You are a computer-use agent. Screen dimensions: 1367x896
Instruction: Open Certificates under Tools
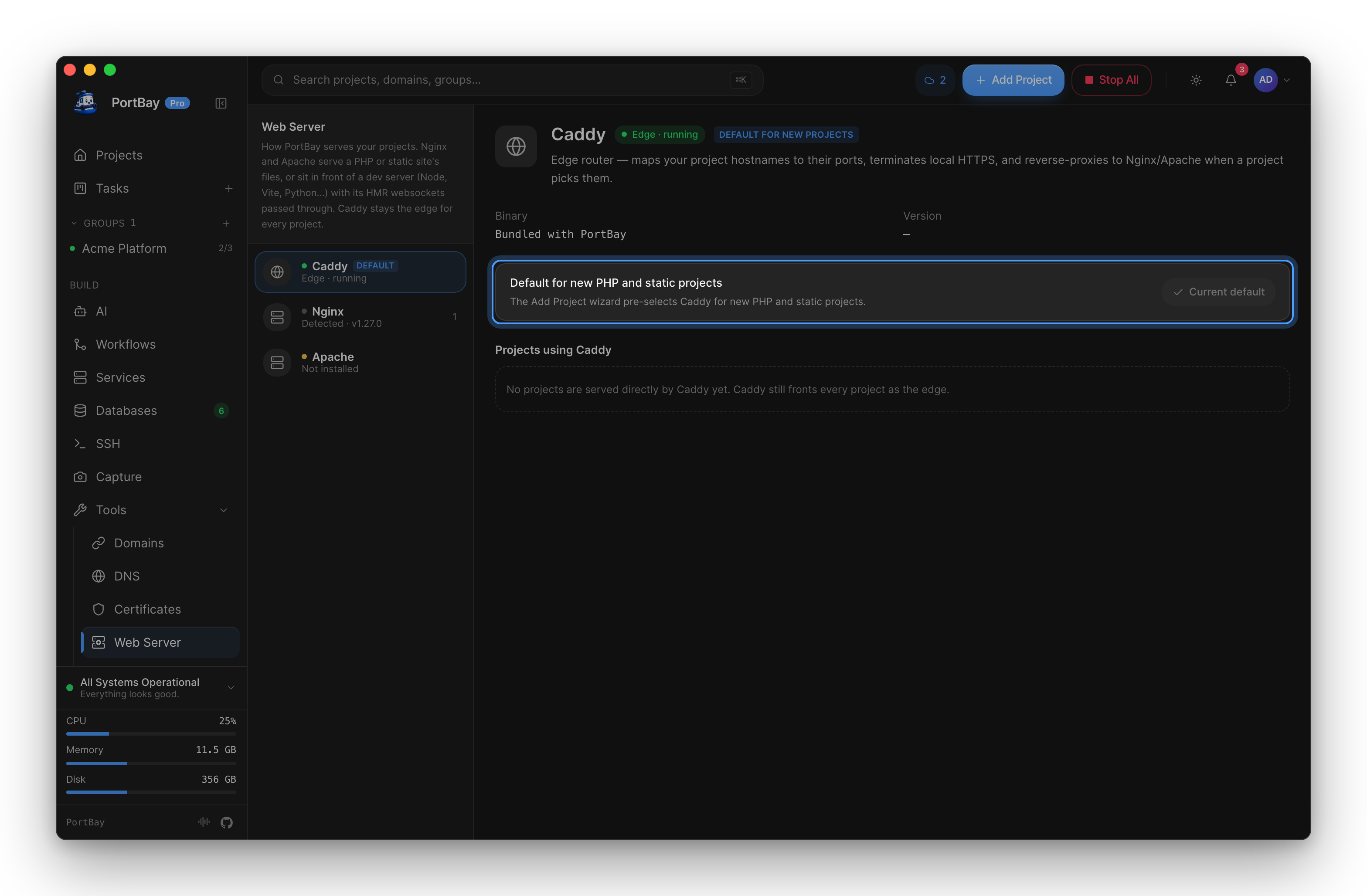[160, 609]
